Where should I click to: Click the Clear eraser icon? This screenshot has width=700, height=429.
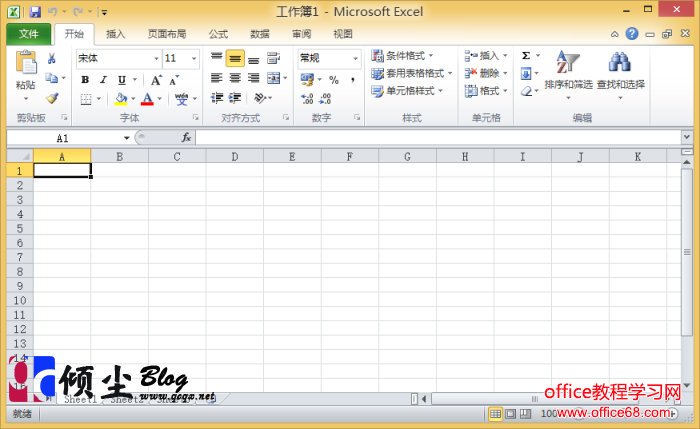527,91
